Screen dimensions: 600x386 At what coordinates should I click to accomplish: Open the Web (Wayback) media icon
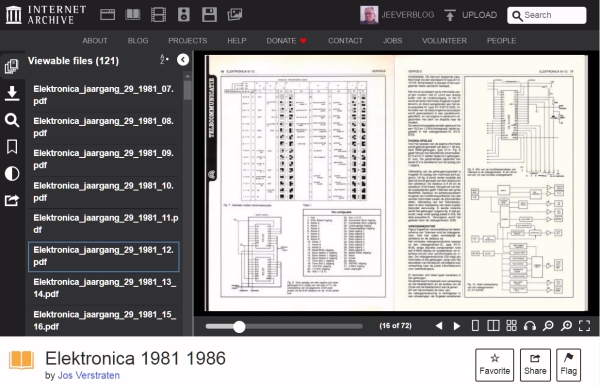[108, 15]
